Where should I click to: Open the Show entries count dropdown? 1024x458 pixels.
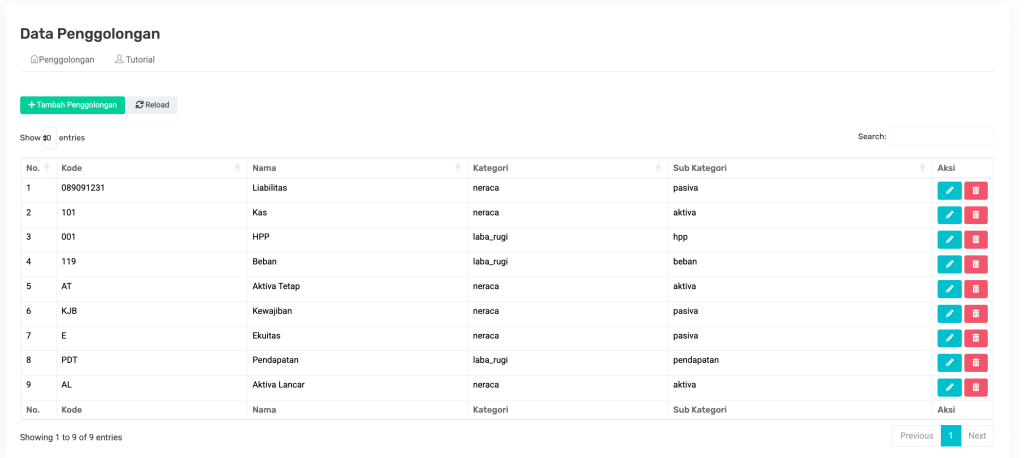coord(48,138)
